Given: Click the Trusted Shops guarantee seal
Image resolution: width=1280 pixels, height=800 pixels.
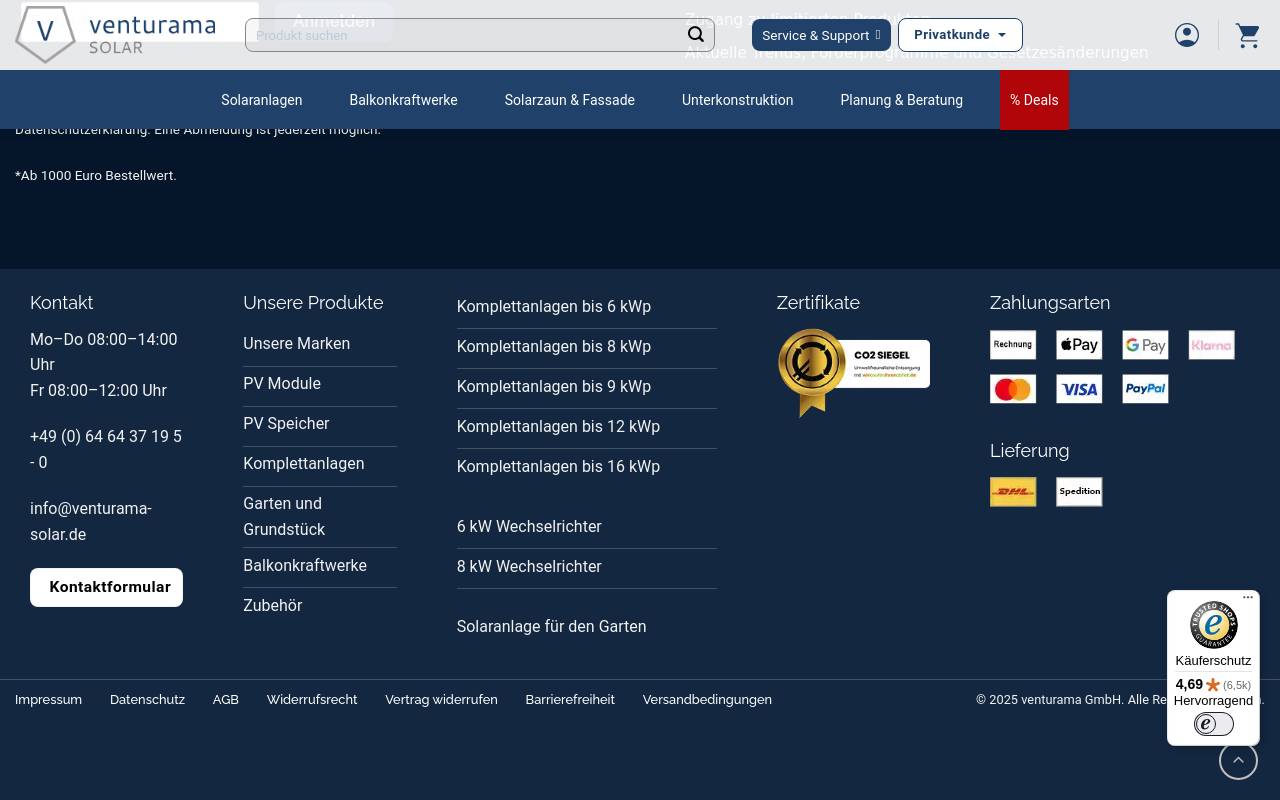Looking at the screenshot, I should click(1214, 625).
